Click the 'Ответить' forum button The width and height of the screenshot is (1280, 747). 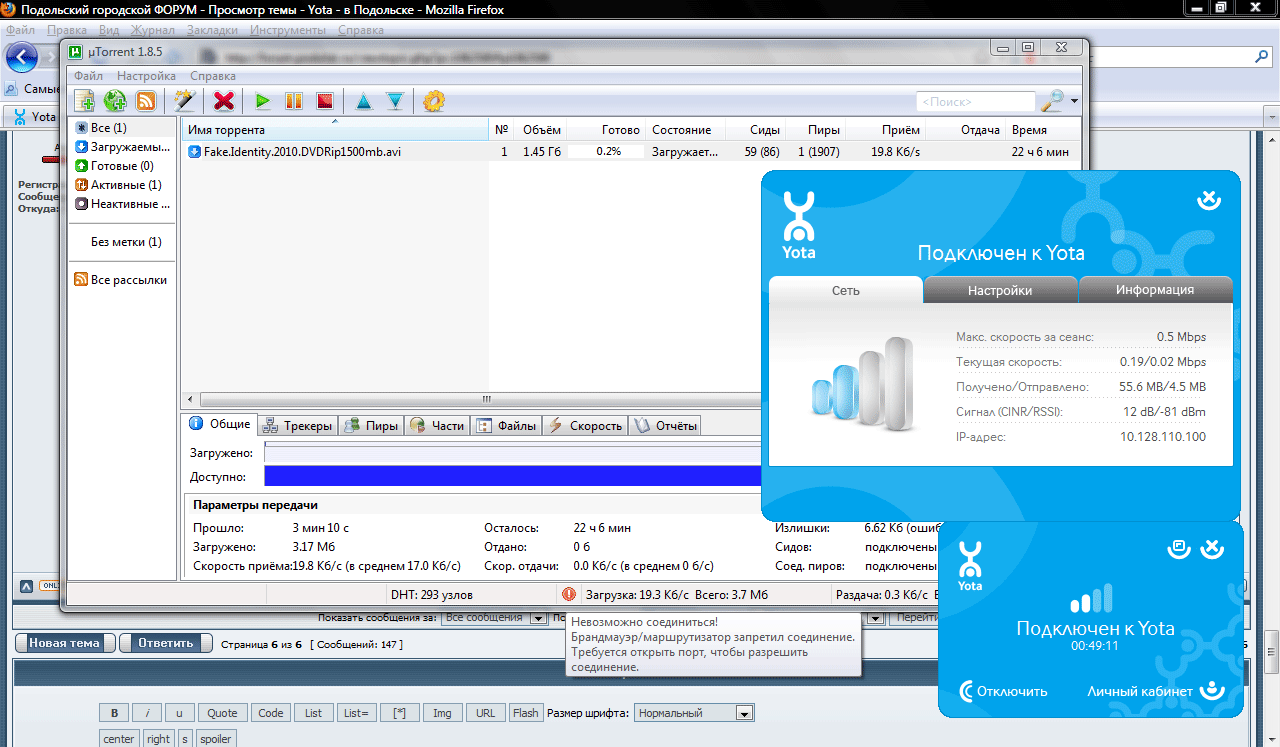coord(166,643)
